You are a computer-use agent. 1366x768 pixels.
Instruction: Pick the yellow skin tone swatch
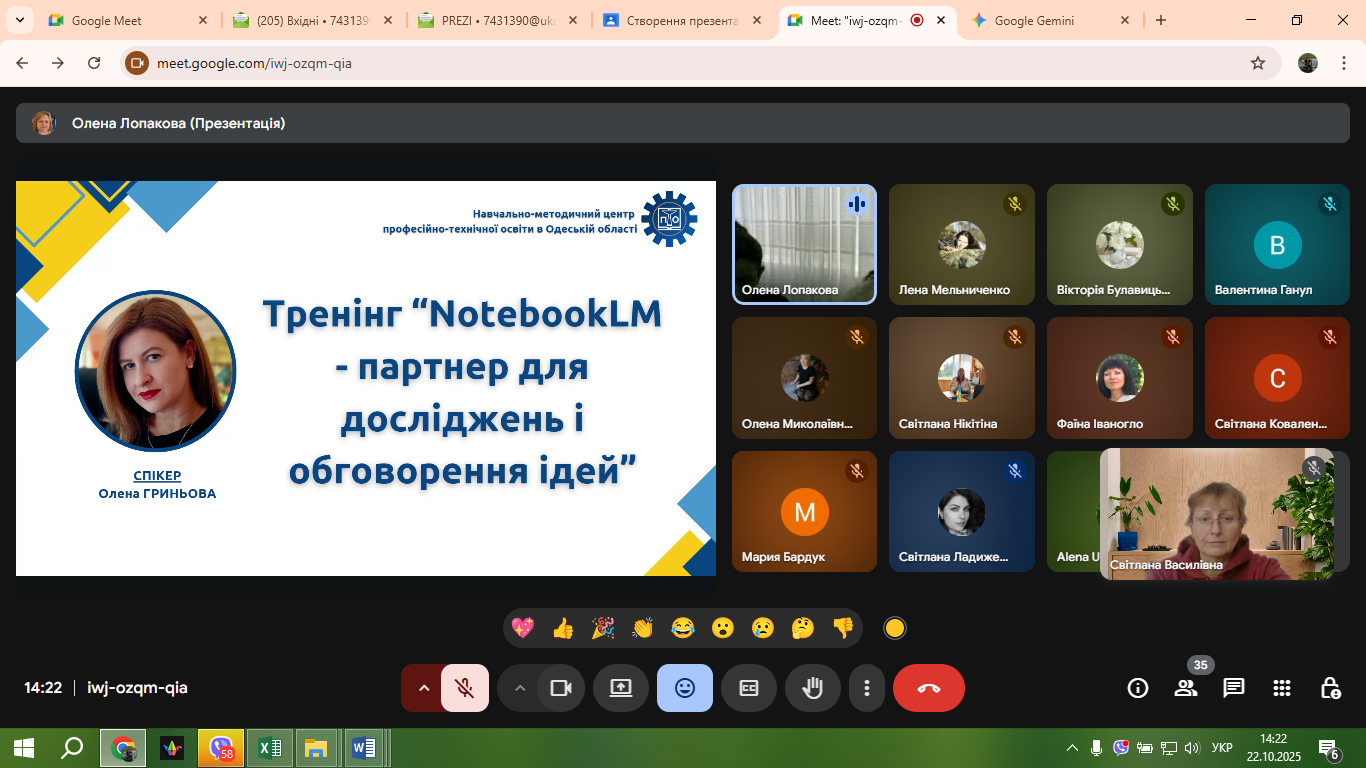pos(895,628)
